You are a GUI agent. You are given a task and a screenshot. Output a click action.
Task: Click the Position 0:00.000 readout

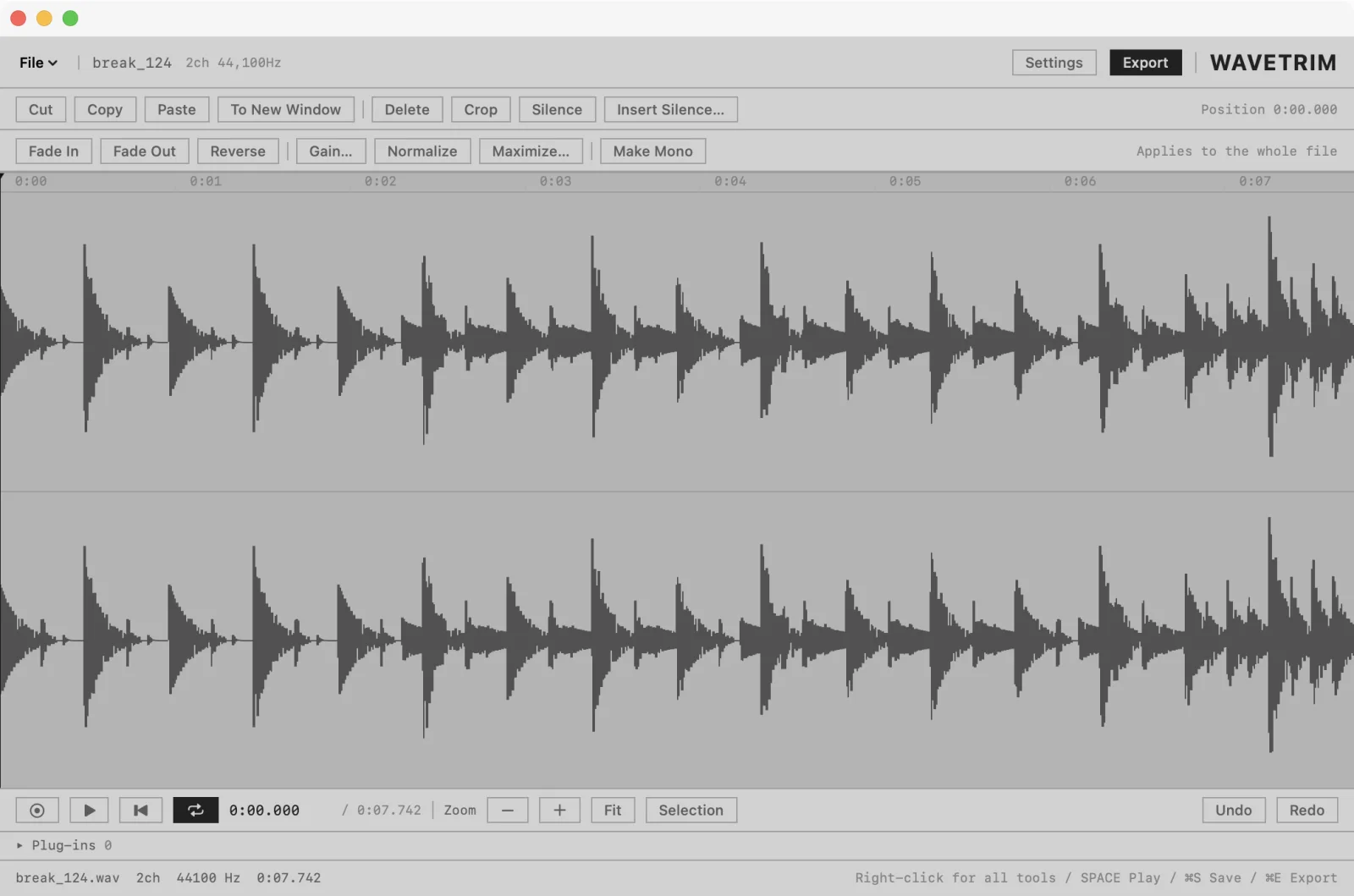(1269, 109)
